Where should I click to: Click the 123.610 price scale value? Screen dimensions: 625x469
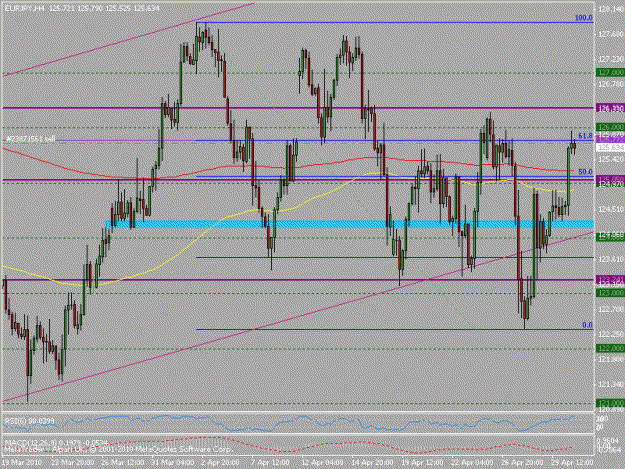pyautogui.click(x=611, y=259)
